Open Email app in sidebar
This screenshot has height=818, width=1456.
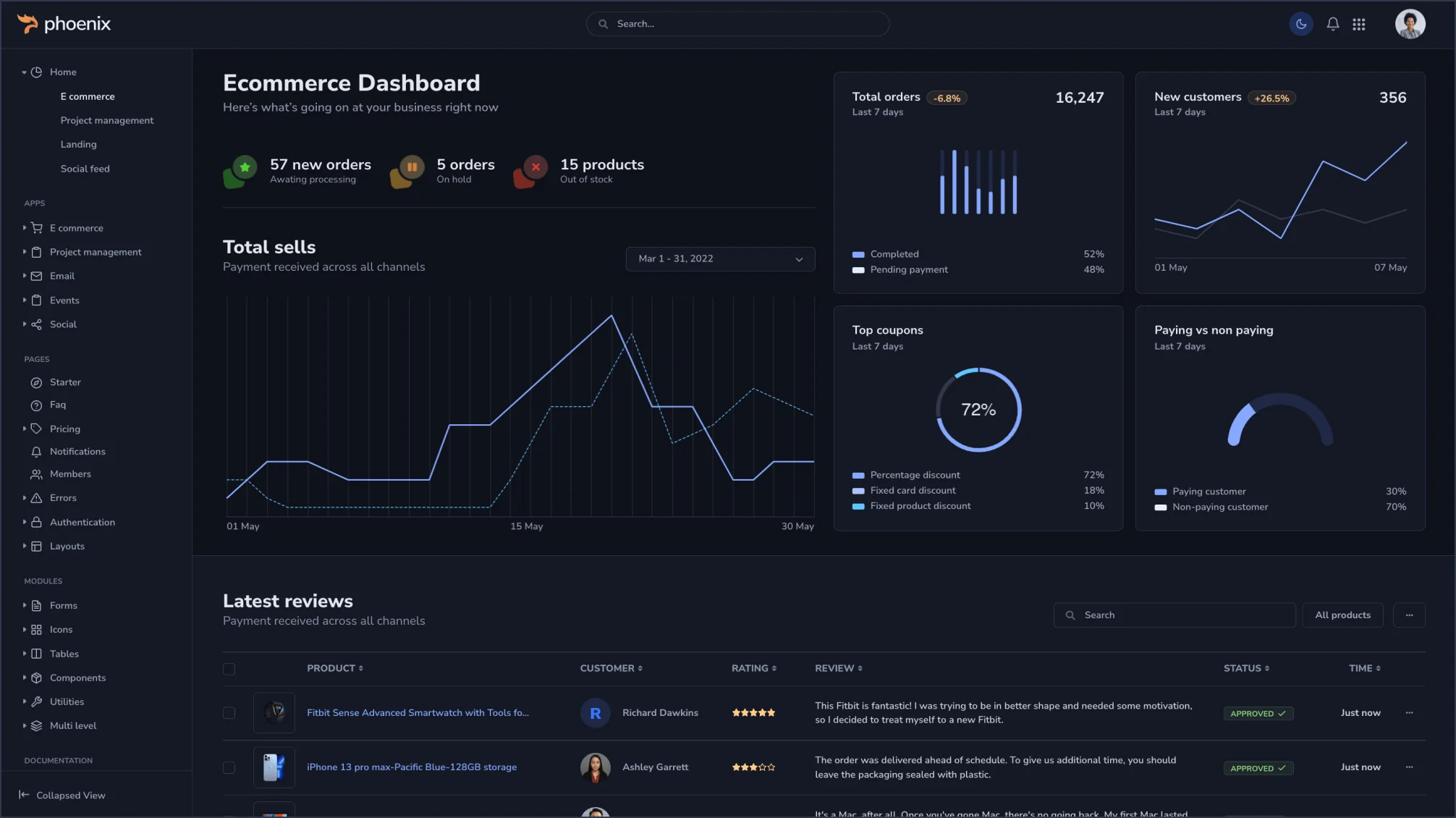(x=62, y=276)
